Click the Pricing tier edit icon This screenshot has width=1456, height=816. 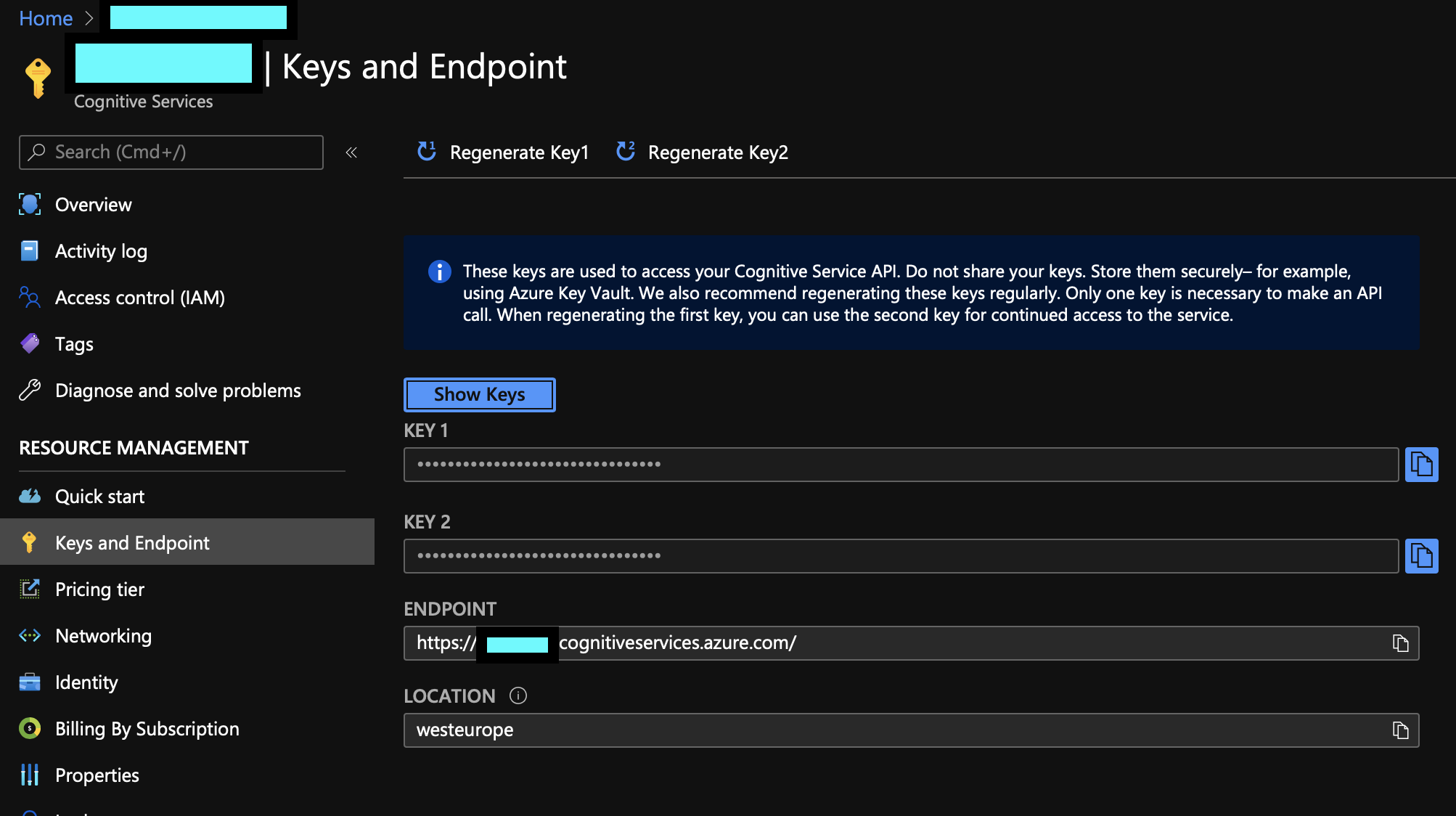(x=30, y=589)
